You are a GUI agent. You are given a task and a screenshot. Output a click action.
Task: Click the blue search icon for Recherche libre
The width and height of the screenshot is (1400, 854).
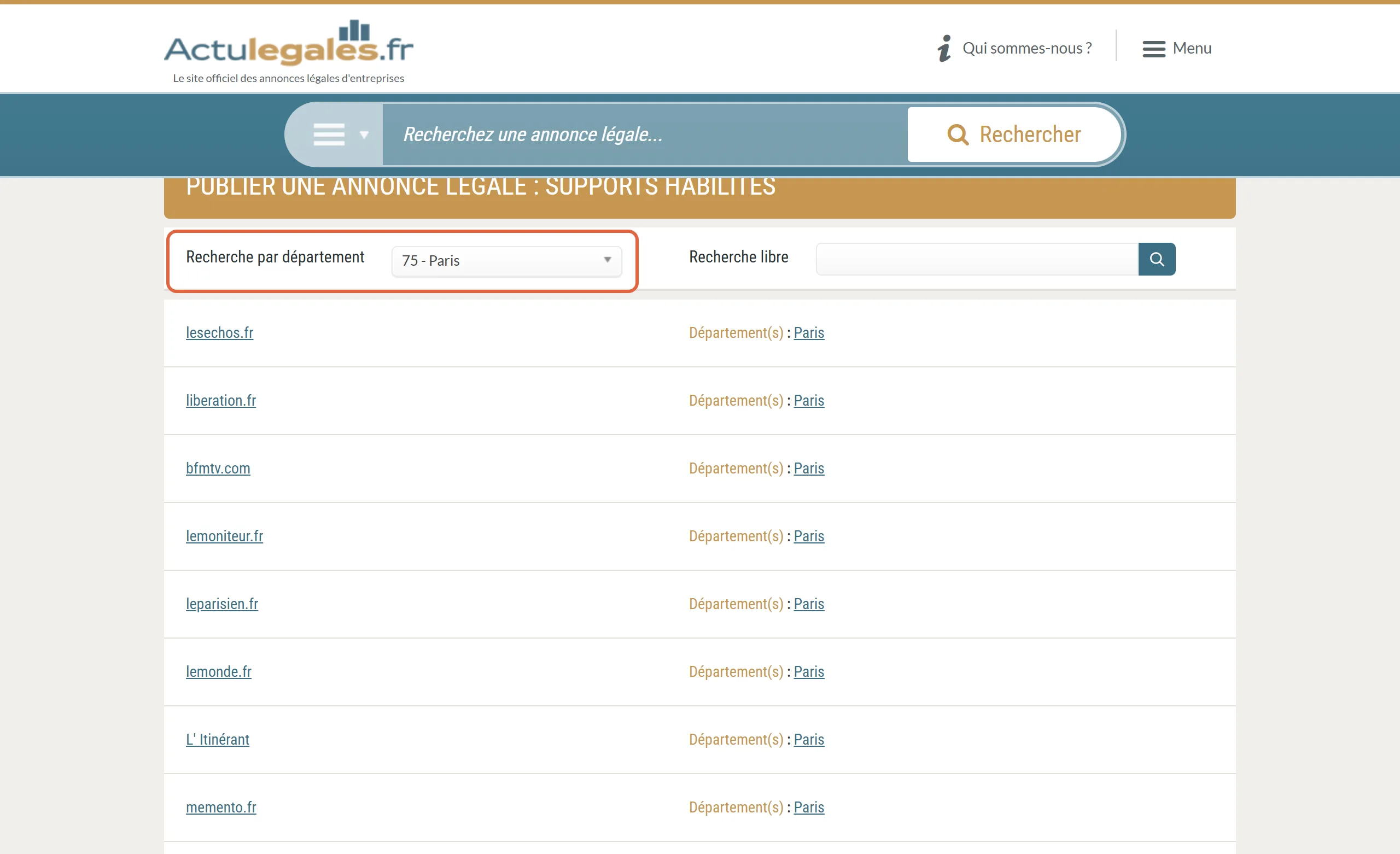click(x=1156, y=259)
